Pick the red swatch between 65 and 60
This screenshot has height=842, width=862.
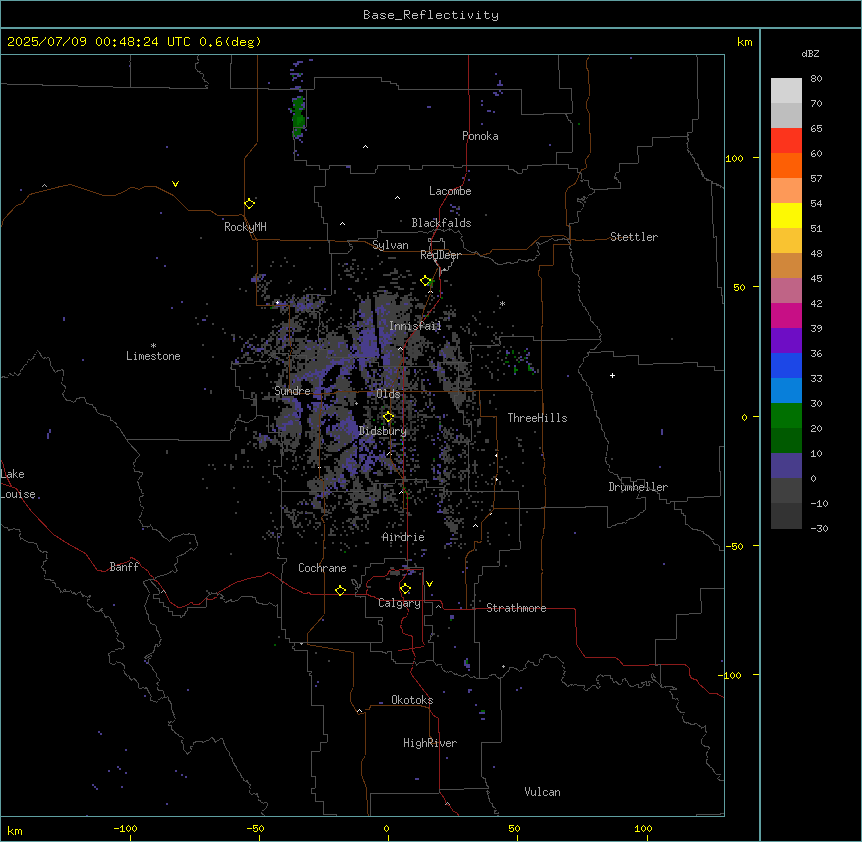click(x=786, y=141)
